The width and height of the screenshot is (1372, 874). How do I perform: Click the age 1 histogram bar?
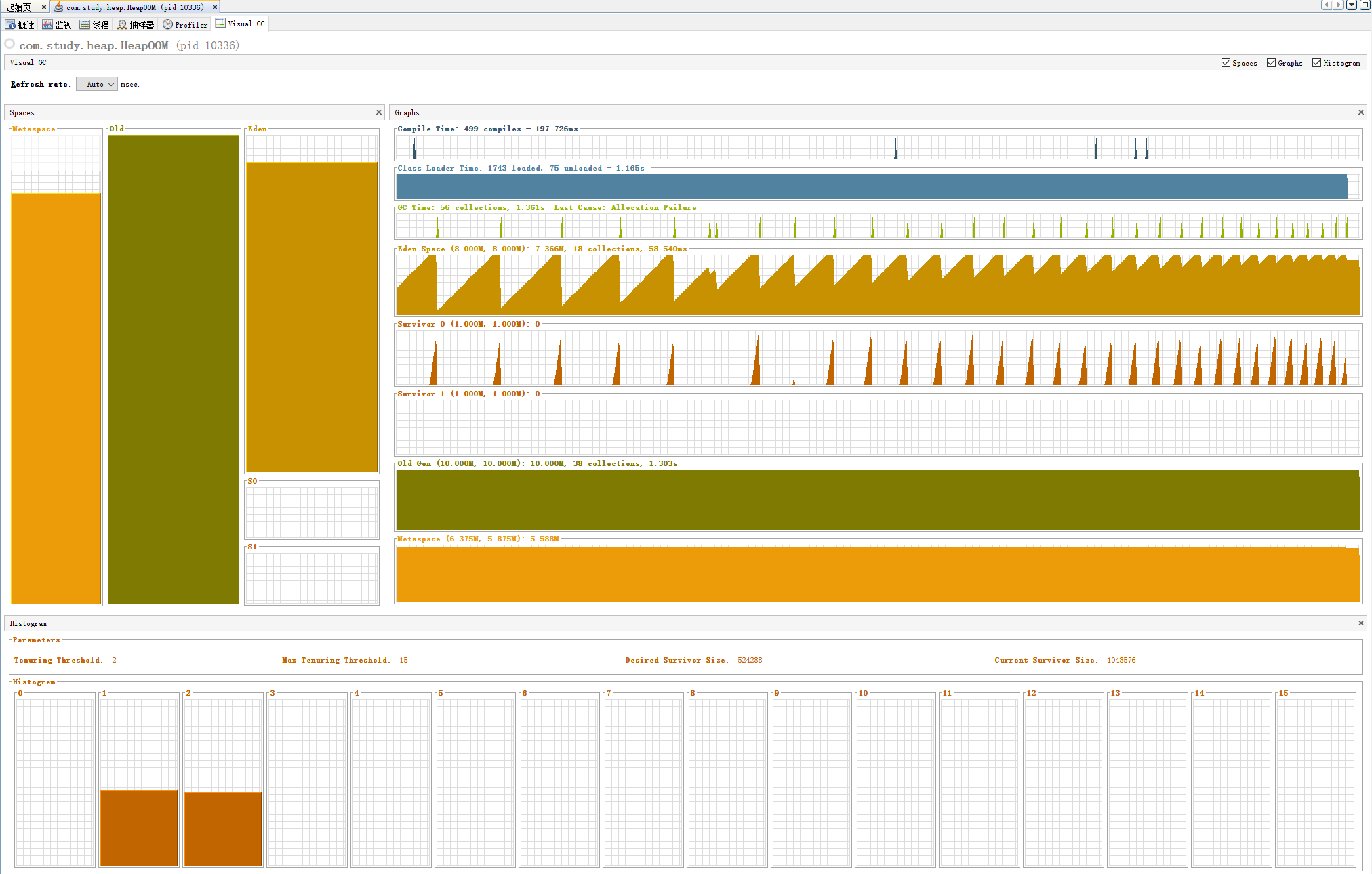(139, 827)
